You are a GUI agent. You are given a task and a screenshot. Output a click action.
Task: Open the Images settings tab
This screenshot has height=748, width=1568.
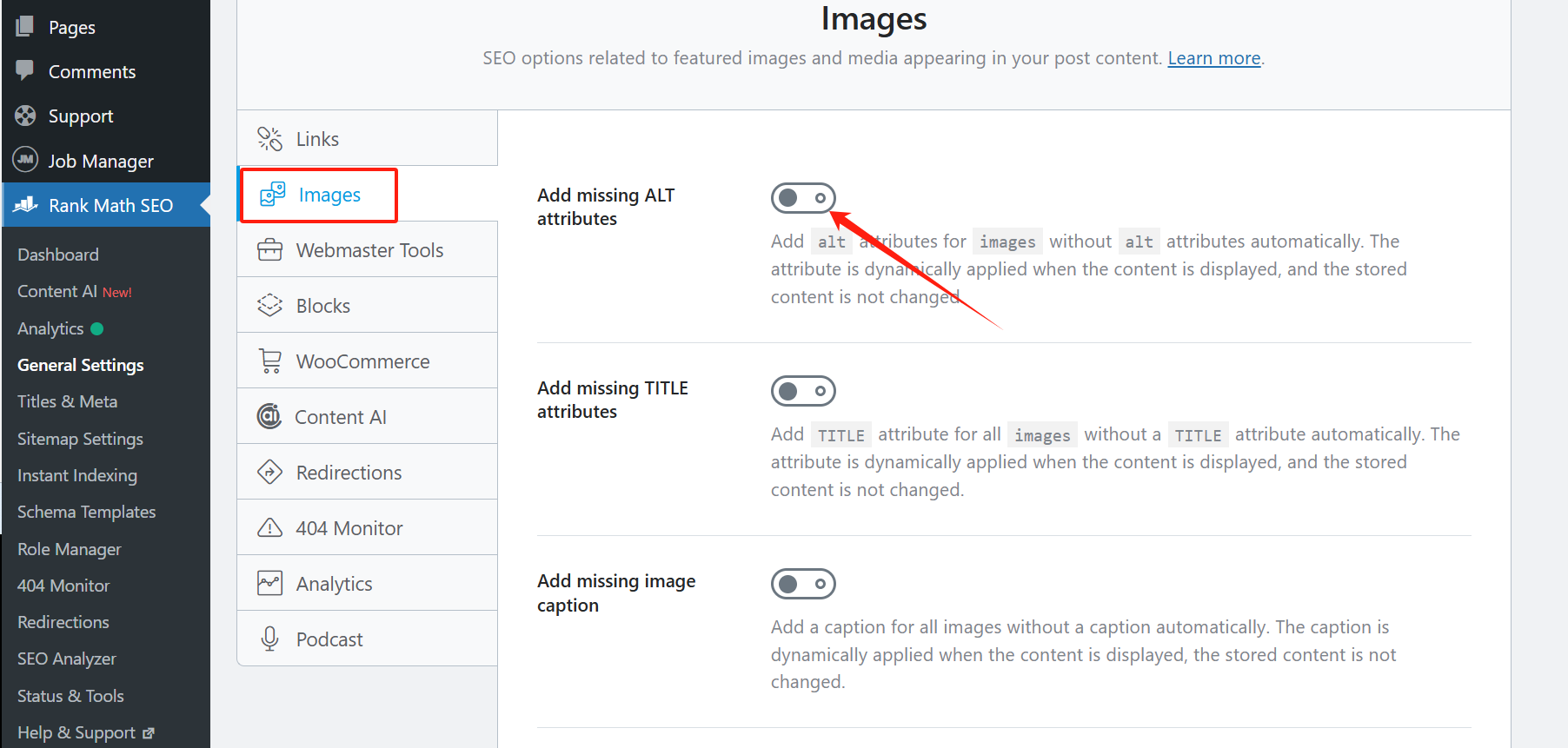point(329,195)
